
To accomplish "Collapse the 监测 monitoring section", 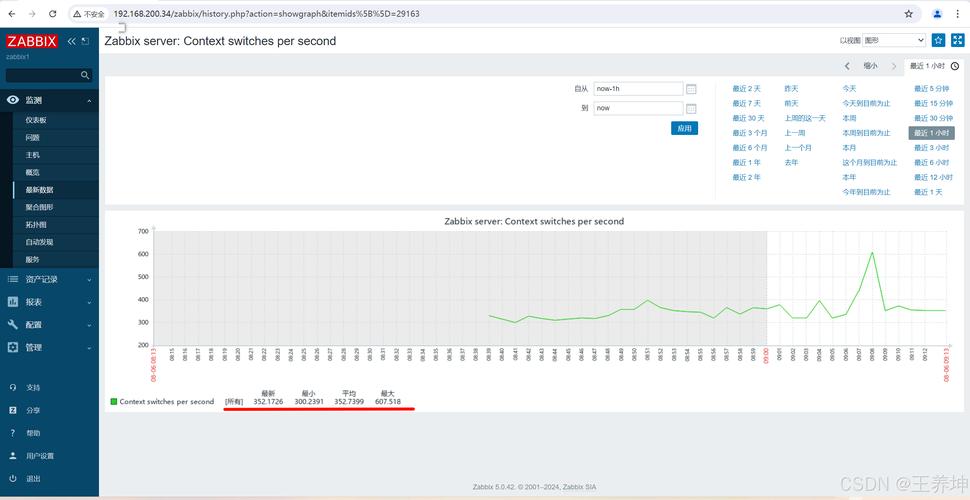I will coord(49,100).
